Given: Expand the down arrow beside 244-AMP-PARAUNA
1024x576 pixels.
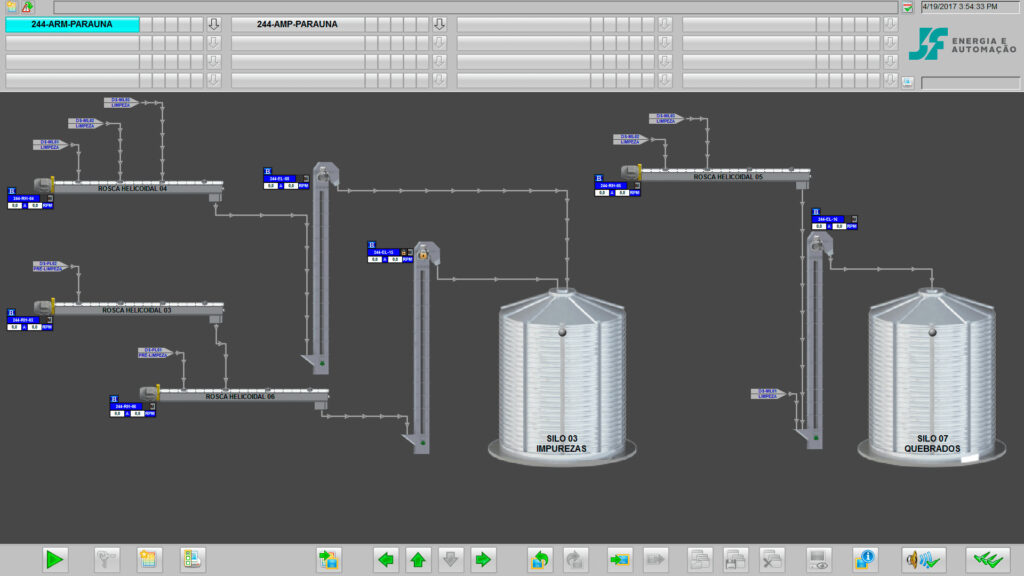Looking at the screenshot, I should click(x=440, y=24).
